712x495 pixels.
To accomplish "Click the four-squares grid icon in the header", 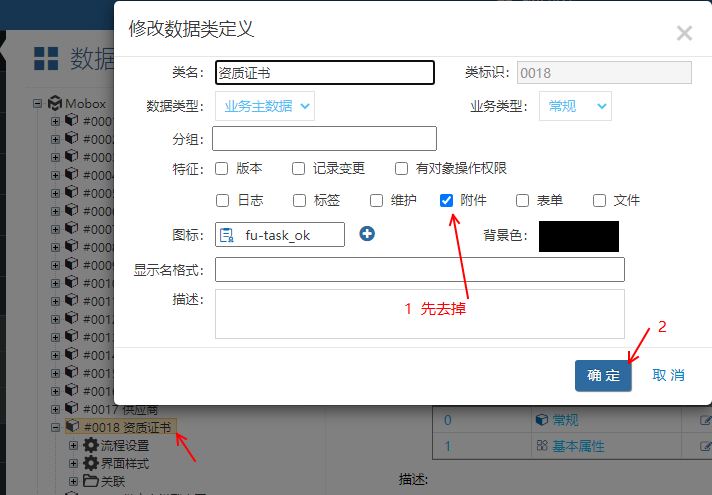I will (x=46, y=59).
